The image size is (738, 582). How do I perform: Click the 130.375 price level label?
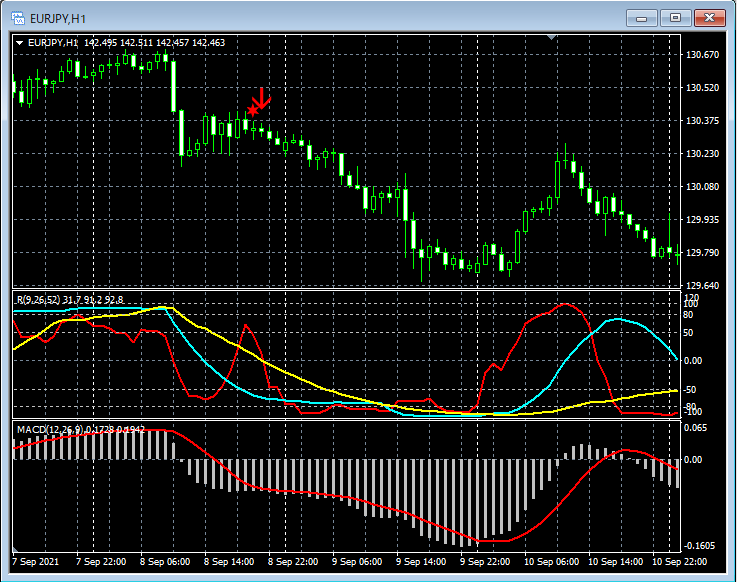click(x=702, y=121)
